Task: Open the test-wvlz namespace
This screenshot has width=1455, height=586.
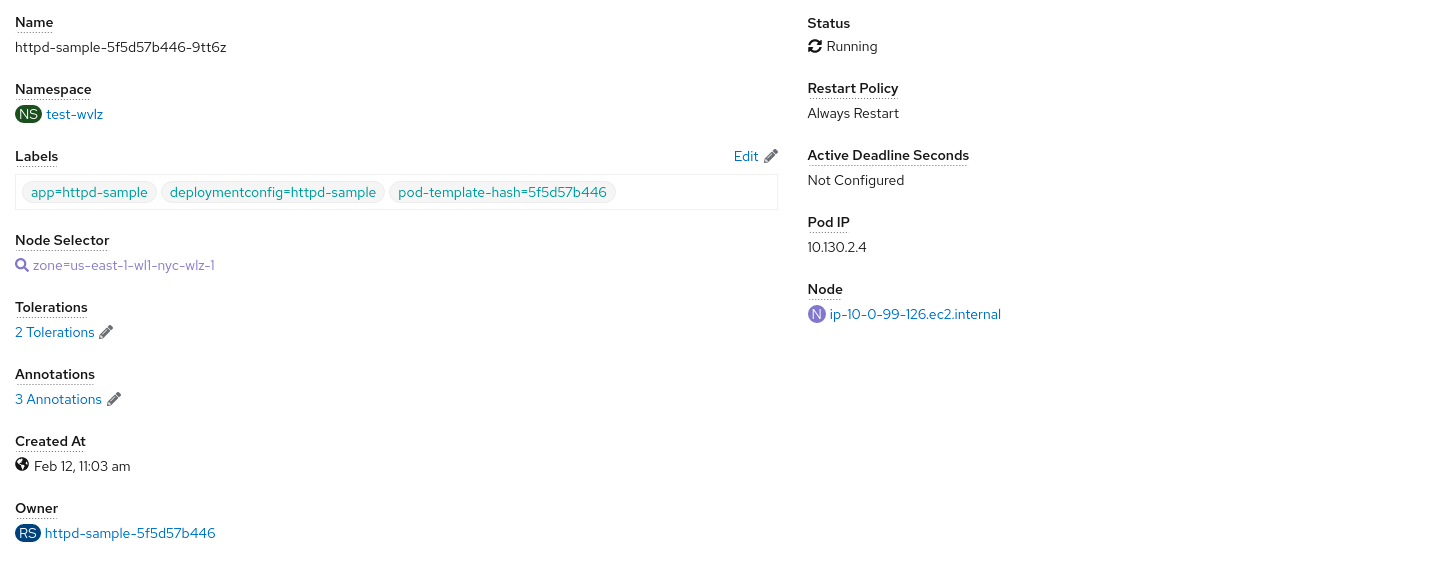Action: (74, 113)
